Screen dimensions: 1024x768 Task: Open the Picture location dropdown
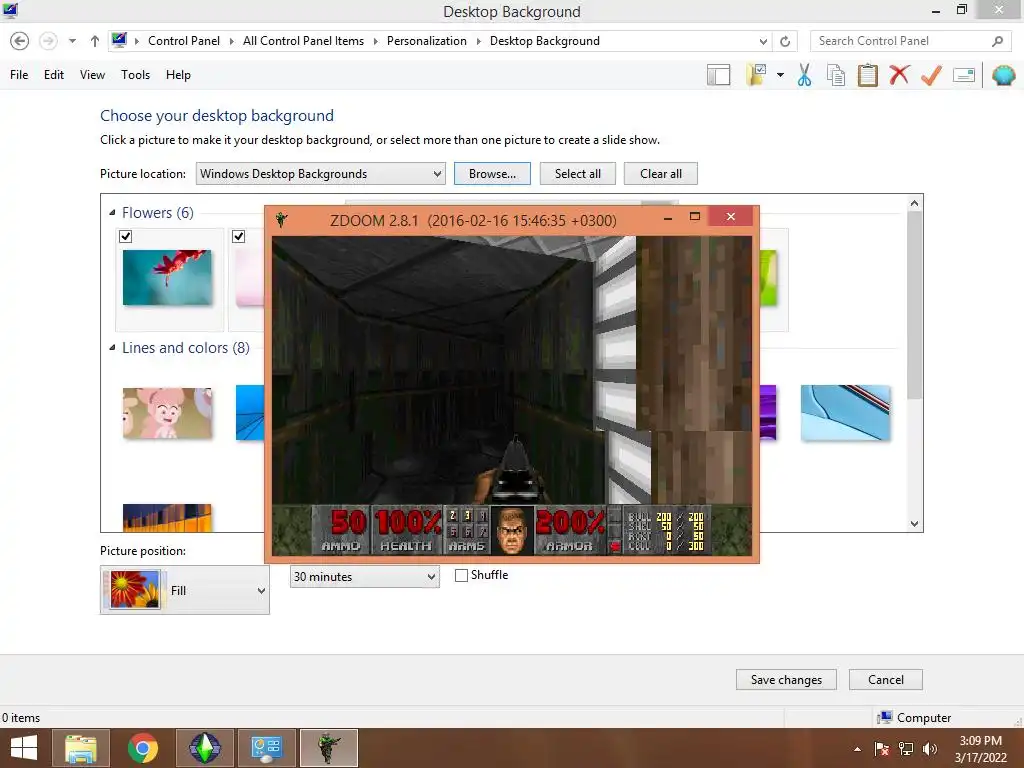321,174
